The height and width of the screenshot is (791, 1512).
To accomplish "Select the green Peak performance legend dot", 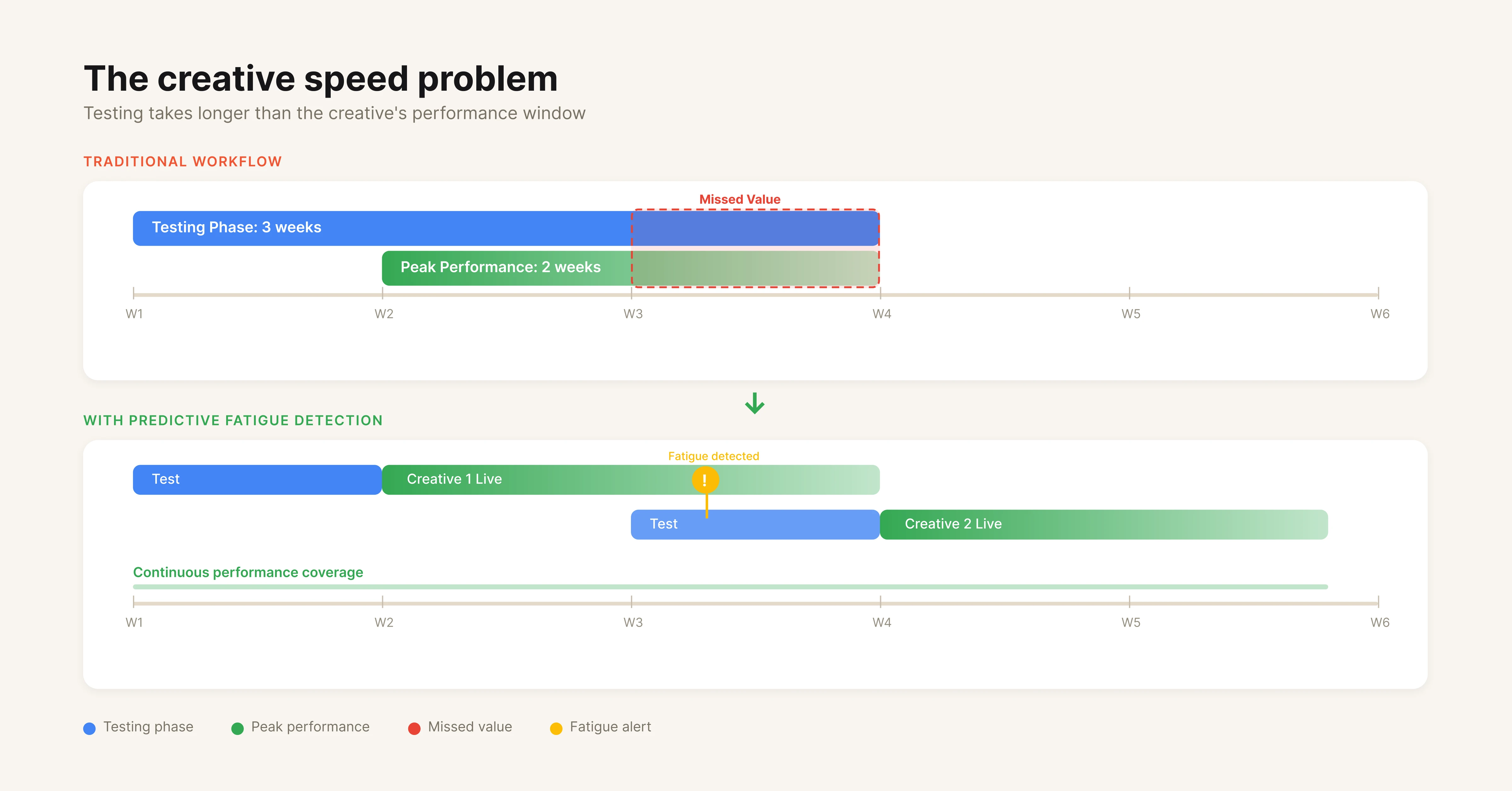I will click(x=238, y=728).
